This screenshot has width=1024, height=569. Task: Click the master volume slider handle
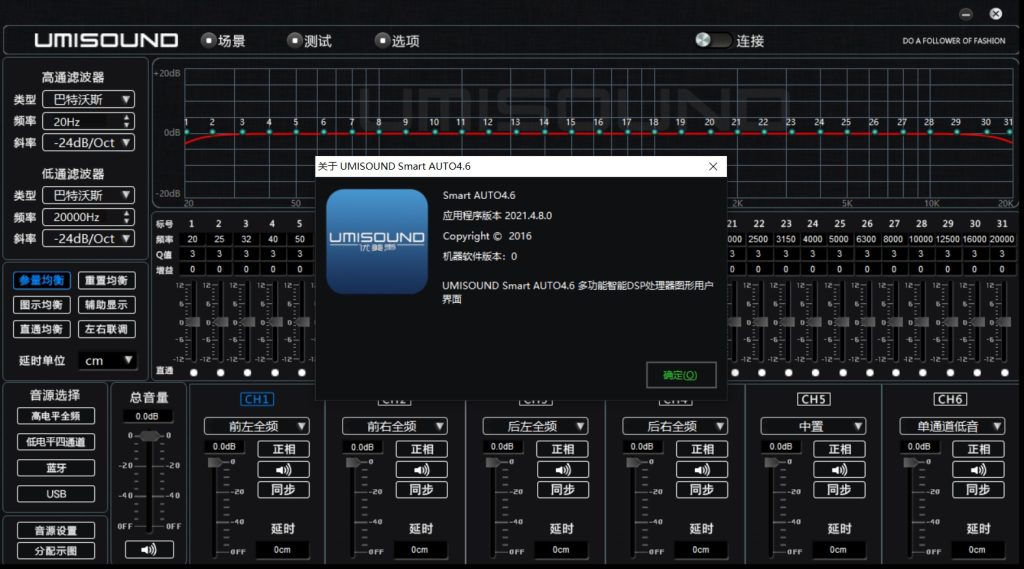(x=150, y=436)
